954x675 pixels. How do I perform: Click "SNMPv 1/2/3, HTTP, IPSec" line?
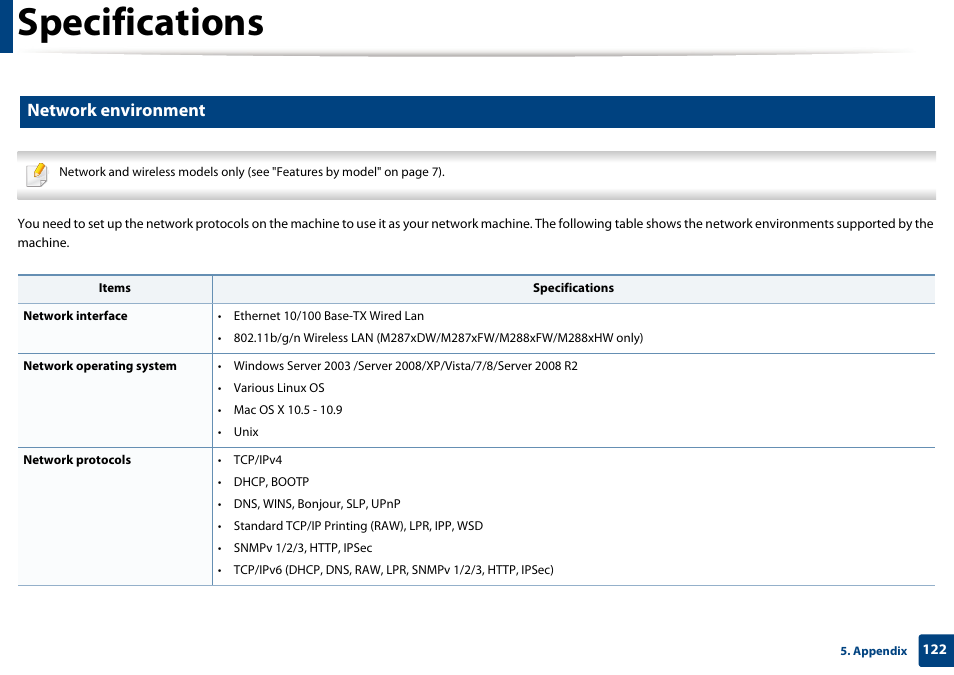(303, 547)
